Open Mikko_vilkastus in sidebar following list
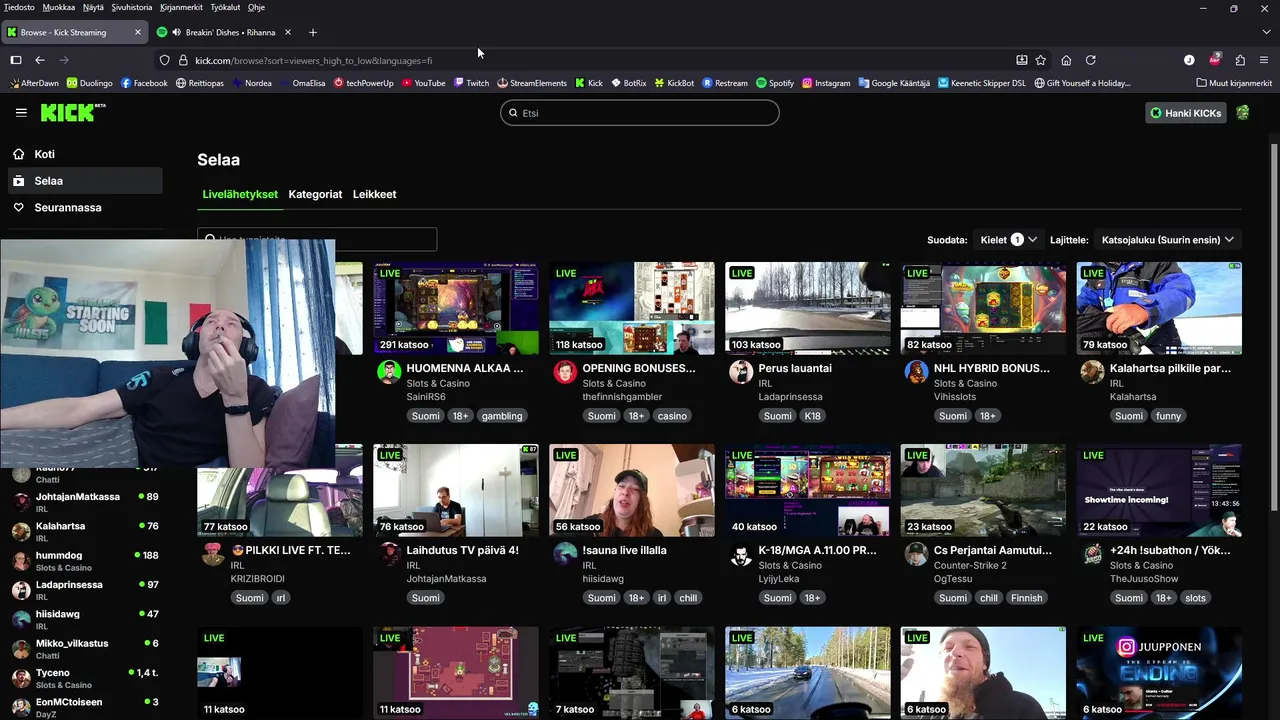1280x720 pixels. pos(84,649)
